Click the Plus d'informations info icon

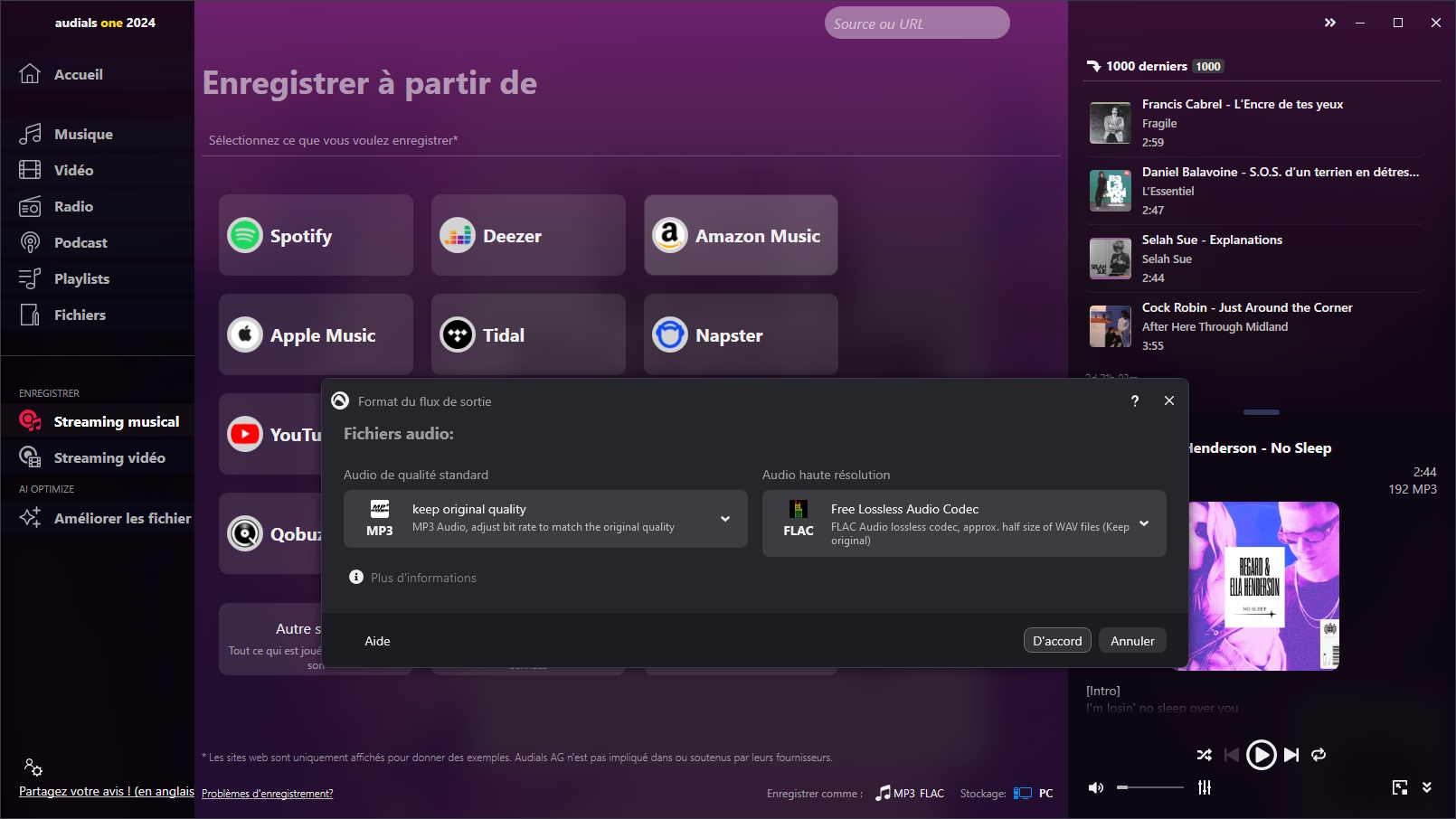pos(356,577)
